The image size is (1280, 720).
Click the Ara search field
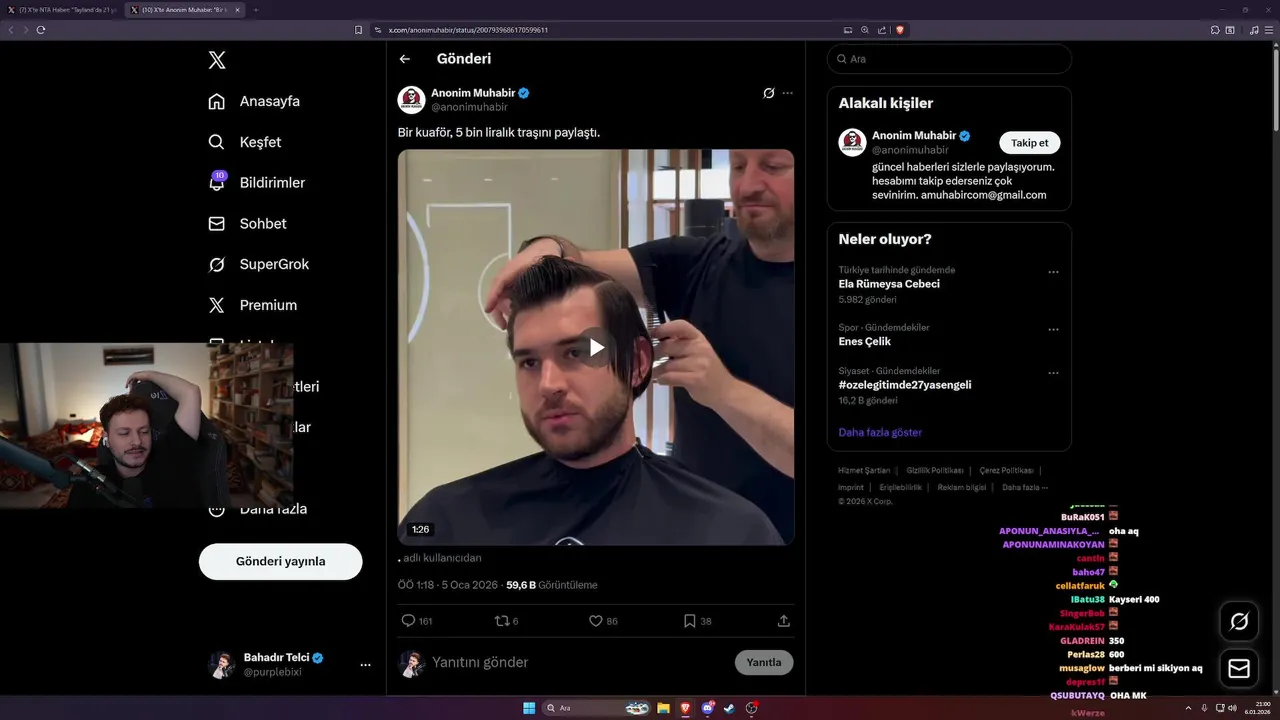(x=949, y=59)
